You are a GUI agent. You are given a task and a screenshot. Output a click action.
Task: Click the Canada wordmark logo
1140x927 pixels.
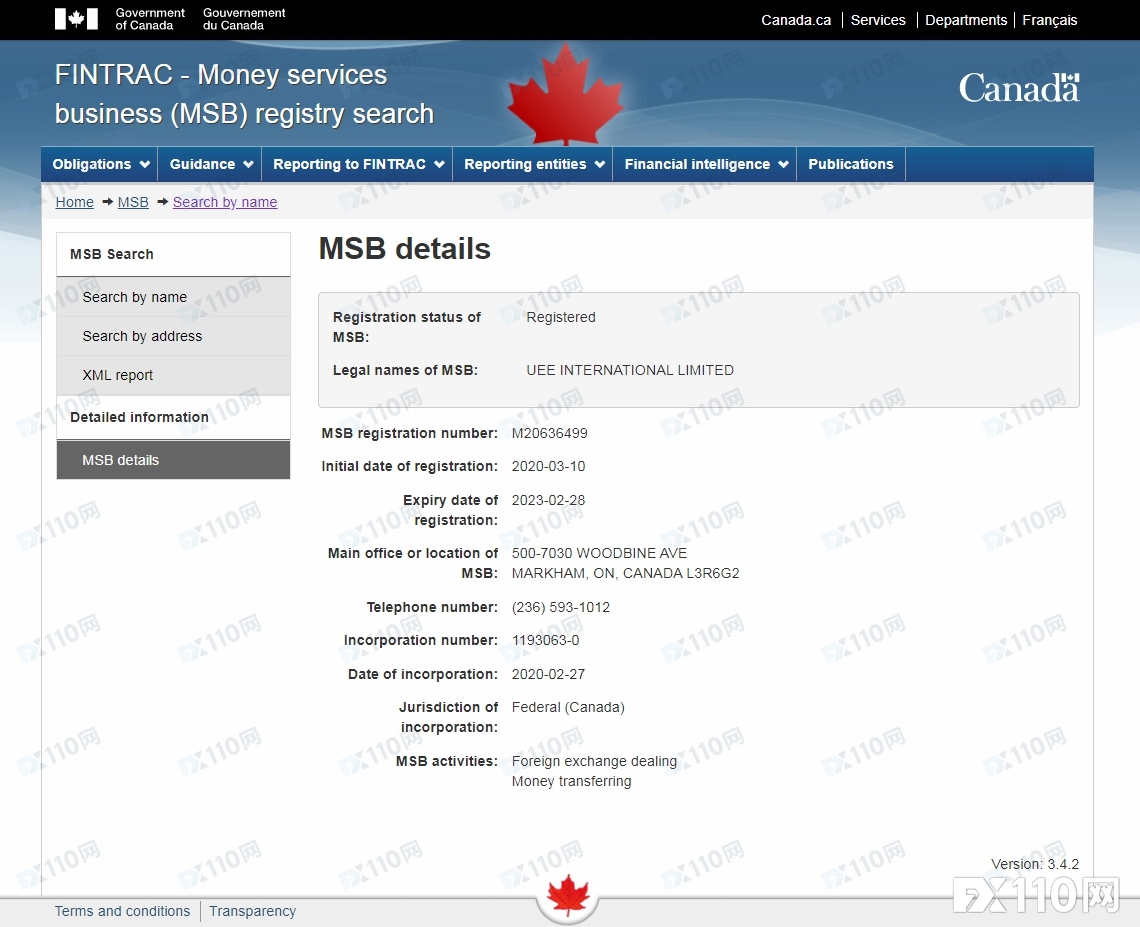[1019, 89]
